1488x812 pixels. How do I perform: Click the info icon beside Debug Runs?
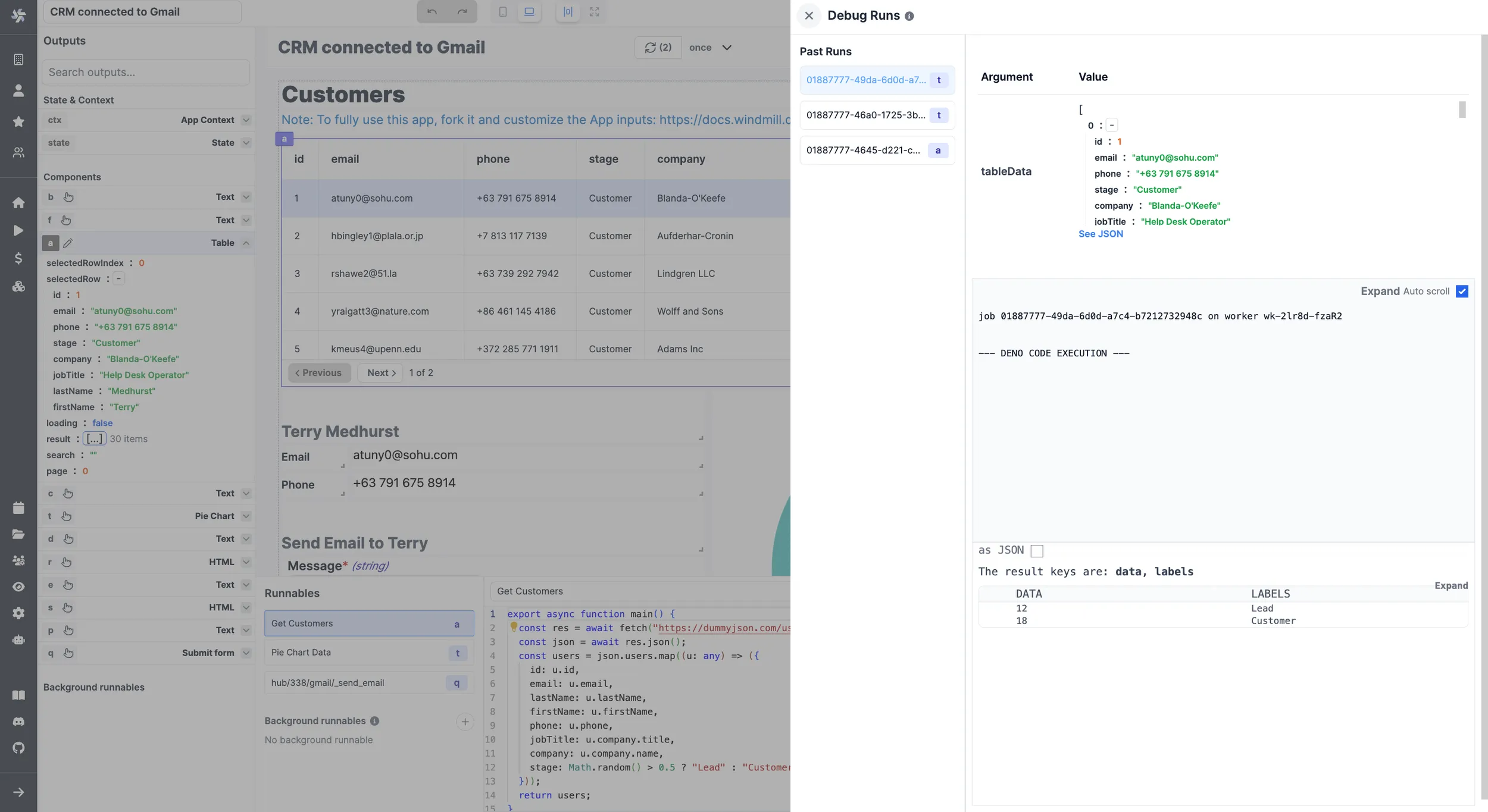tap(909, 16)
